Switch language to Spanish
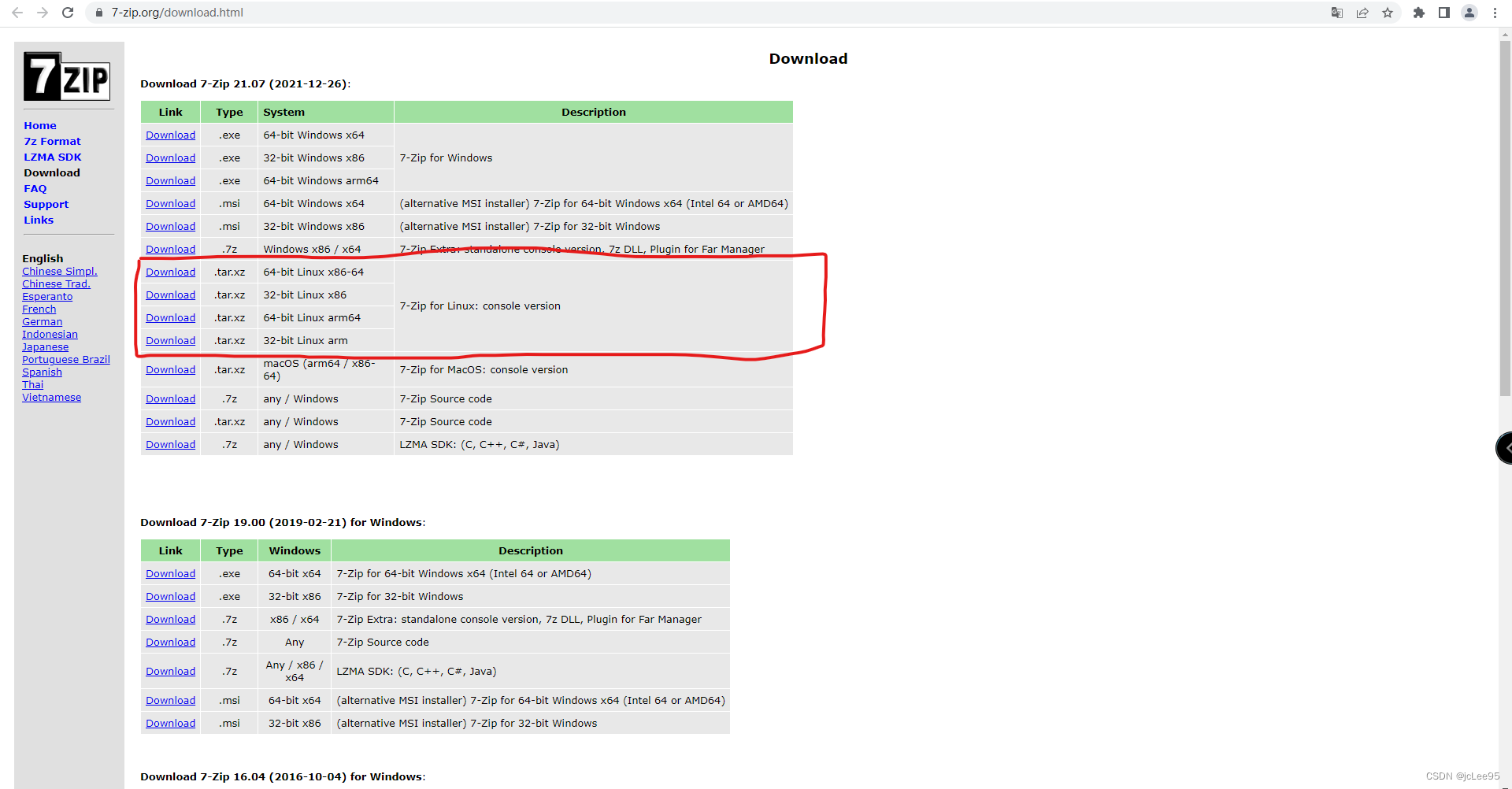This screenshot has width=1512, height=789. [42, 372]
